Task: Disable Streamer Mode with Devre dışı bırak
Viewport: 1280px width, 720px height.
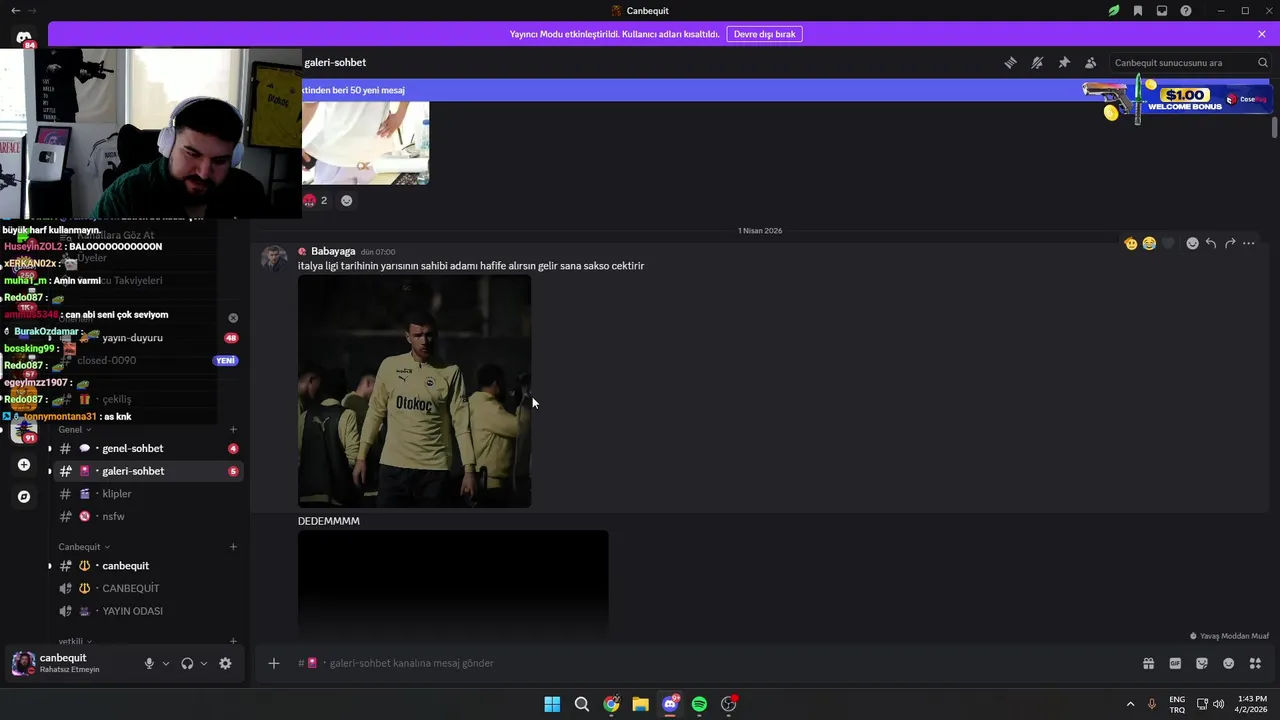Action: 764,34
